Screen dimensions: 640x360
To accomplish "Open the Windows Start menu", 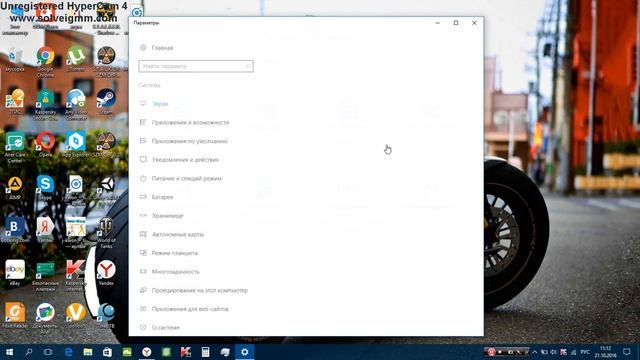I will pyautogui.click(x=9, y=352).
